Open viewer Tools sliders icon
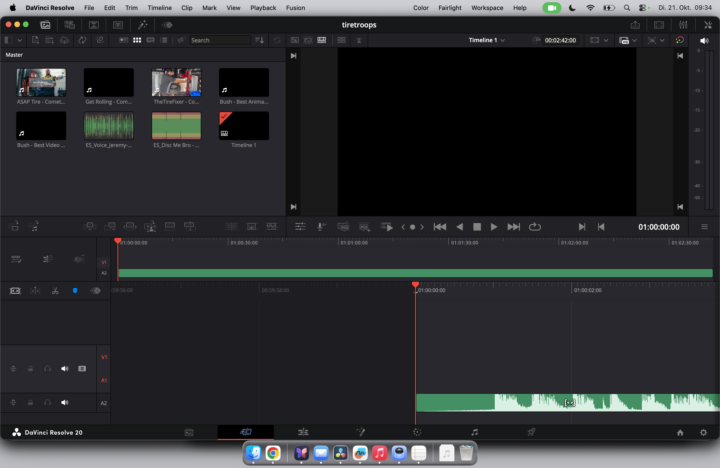This screenshot has height=468, width=720. pyautogui.click(x=300, y=227)
